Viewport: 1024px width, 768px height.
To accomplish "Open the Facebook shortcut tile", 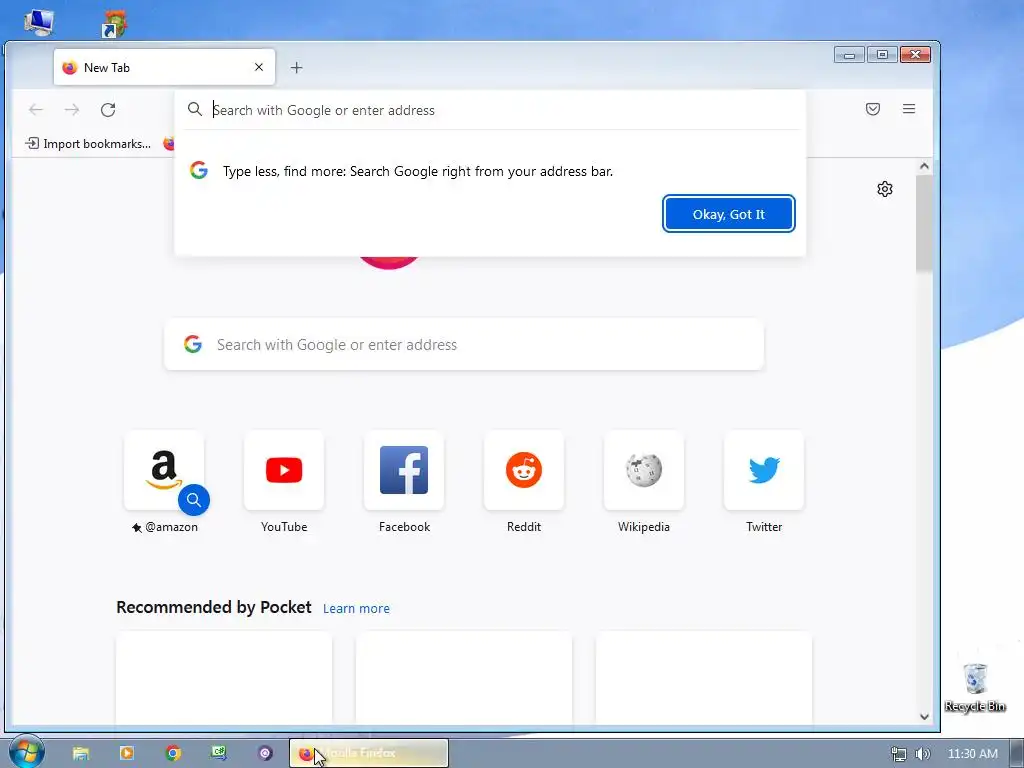I will coord(404,470).
